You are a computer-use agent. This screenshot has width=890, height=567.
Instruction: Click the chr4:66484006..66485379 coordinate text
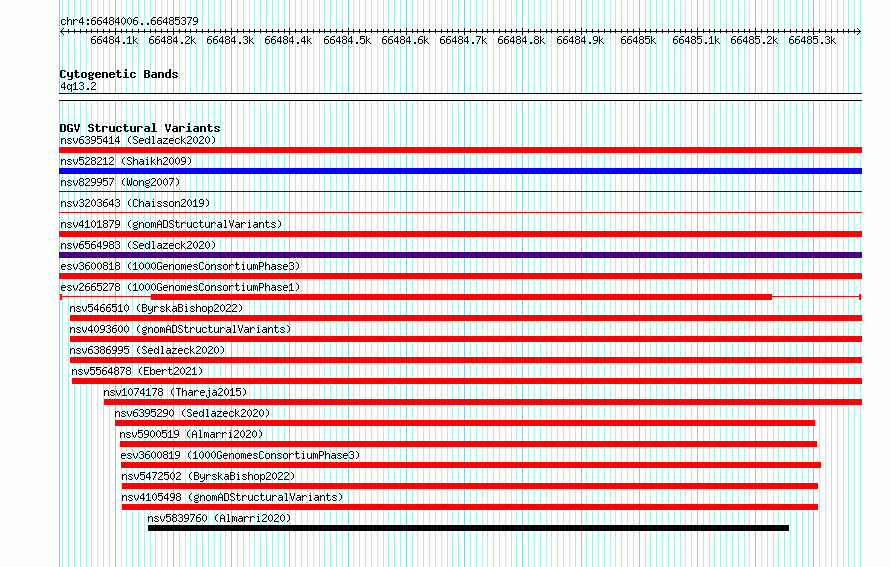point(129,21)
